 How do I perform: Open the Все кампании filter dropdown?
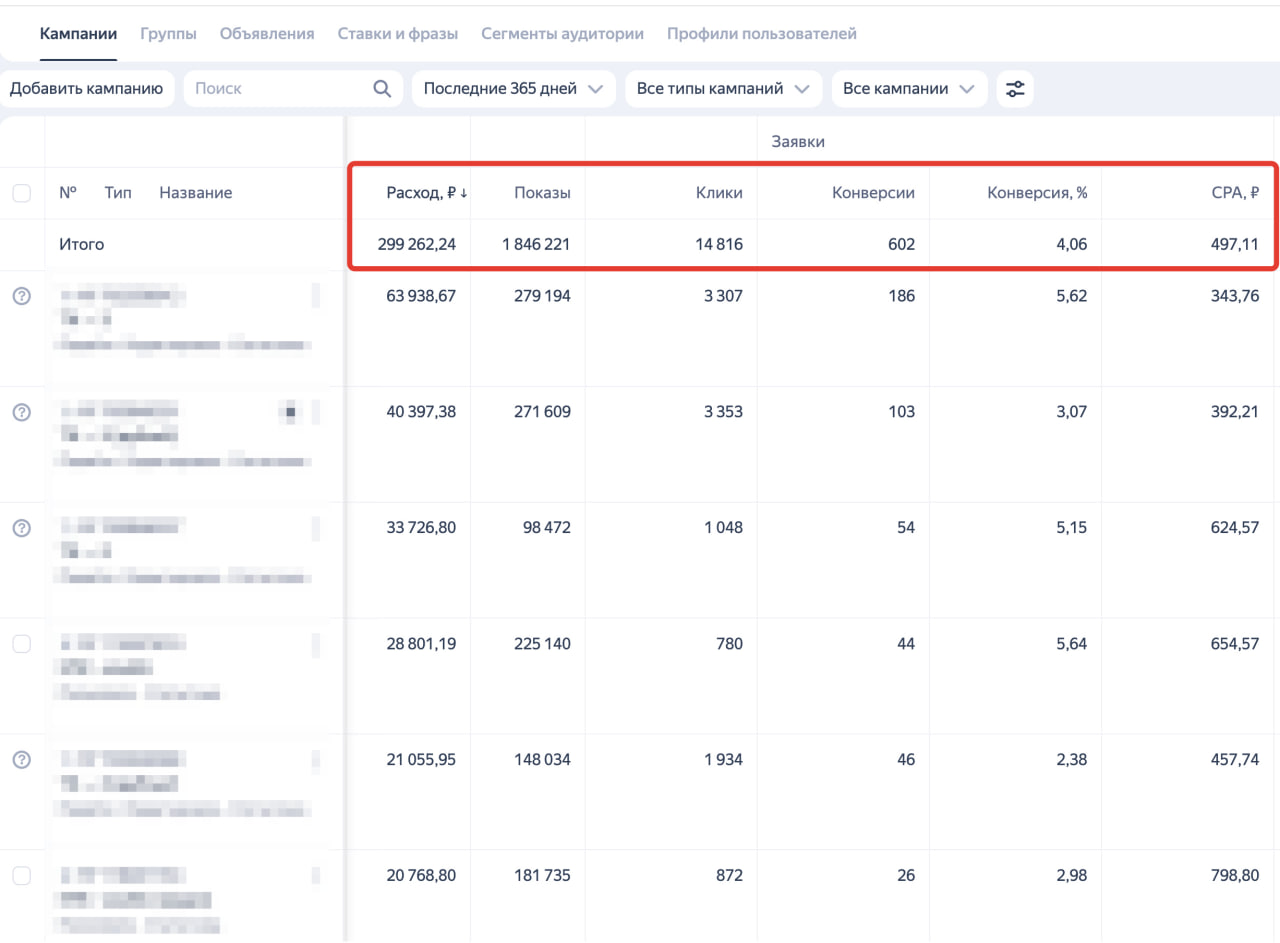pyautogui.click(x=908, y=89)
